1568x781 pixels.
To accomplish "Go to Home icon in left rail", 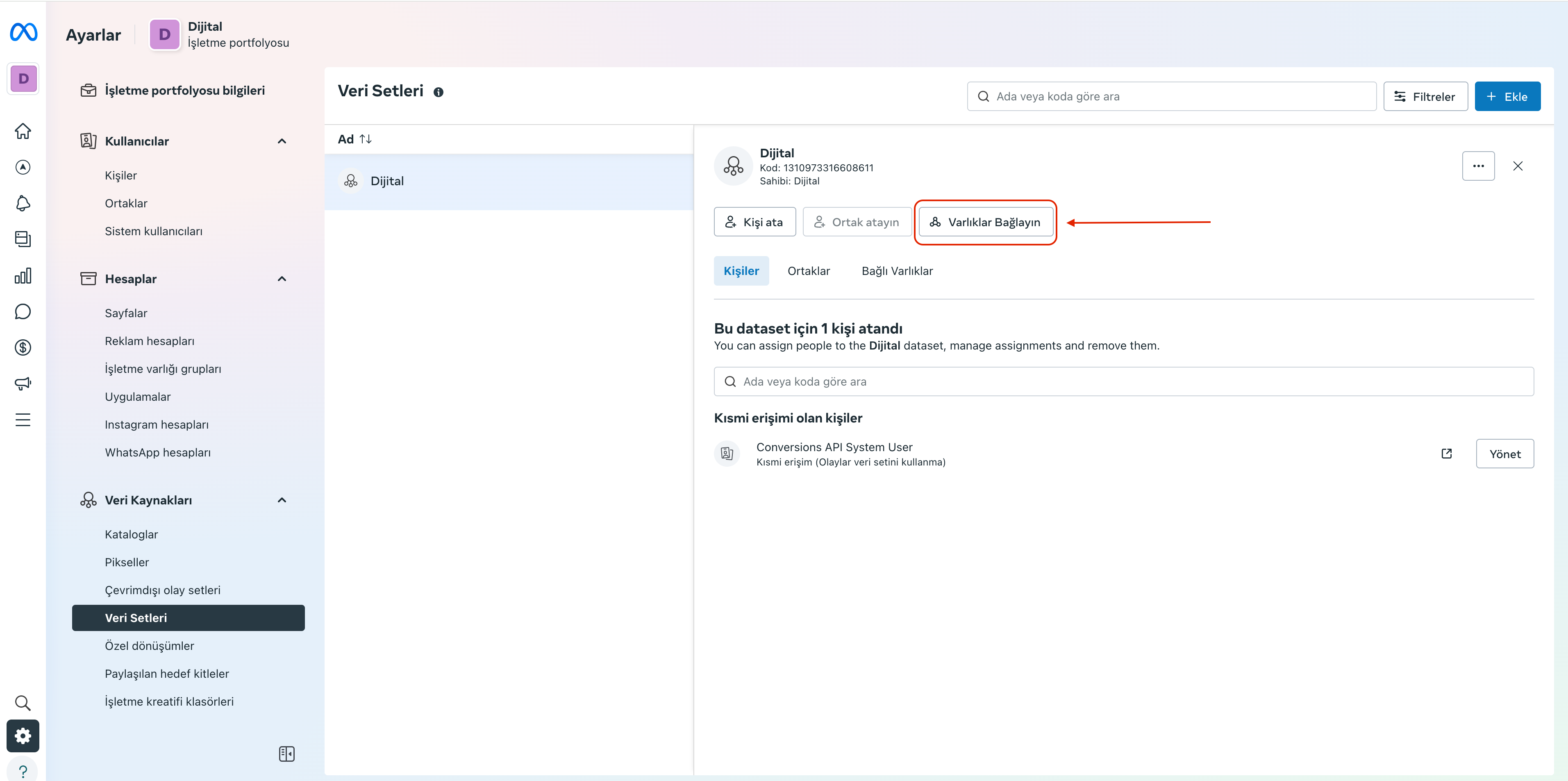I will point(23,131).
